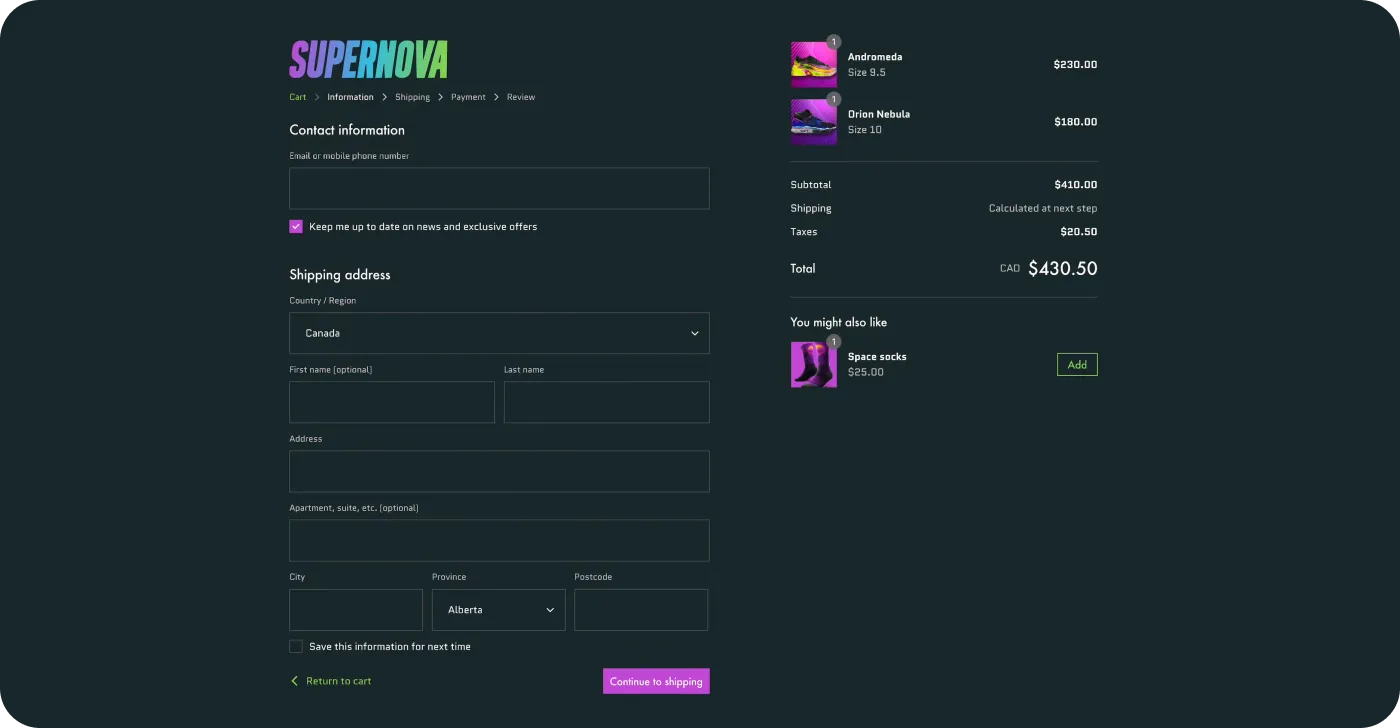
Task: Click the chevron on the Province selector
Action: tap(550, 609)
